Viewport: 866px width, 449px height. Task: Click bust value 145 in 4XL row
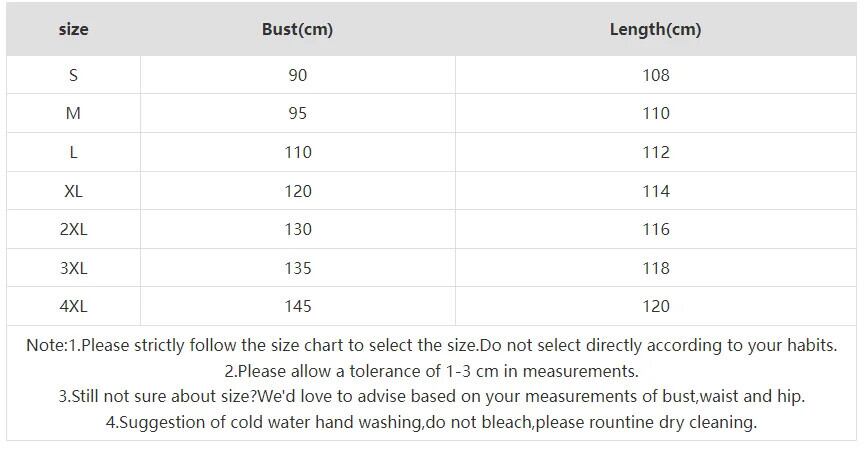[298, 306]
